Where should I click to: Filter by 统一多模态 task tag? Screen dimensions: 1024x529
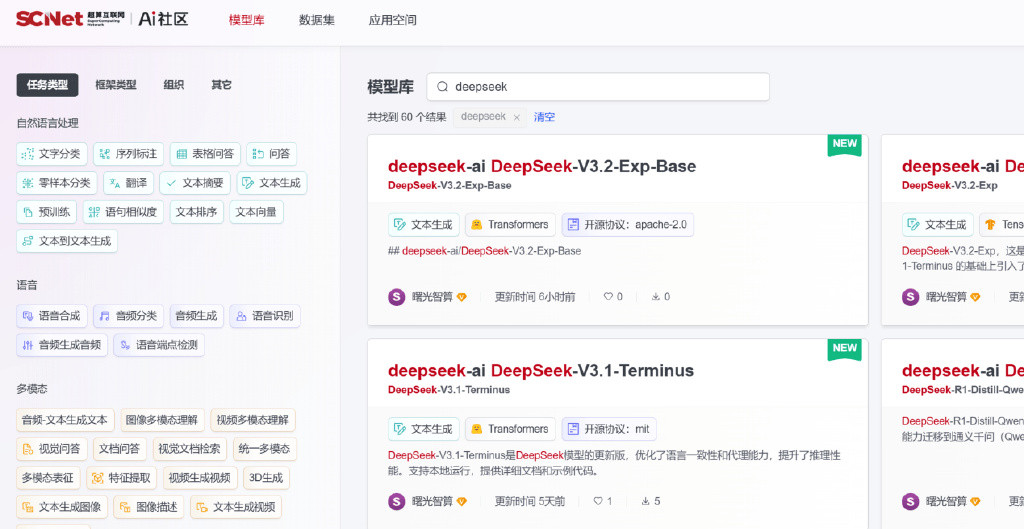click(264, 449)
